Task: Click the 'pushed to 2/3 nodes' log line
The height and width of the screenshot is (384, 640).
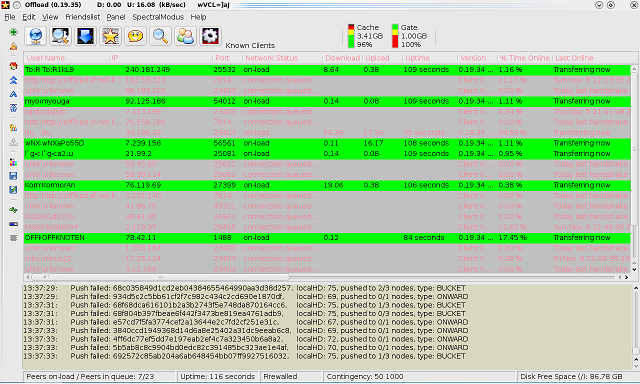Action: click(x=244, y=288)
